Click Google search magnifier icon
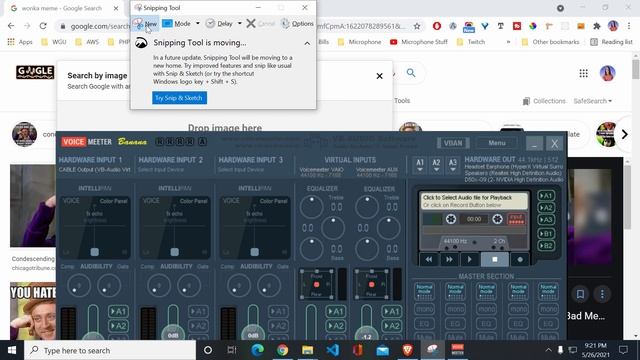640x360 pixels. [x=411, y=73]
